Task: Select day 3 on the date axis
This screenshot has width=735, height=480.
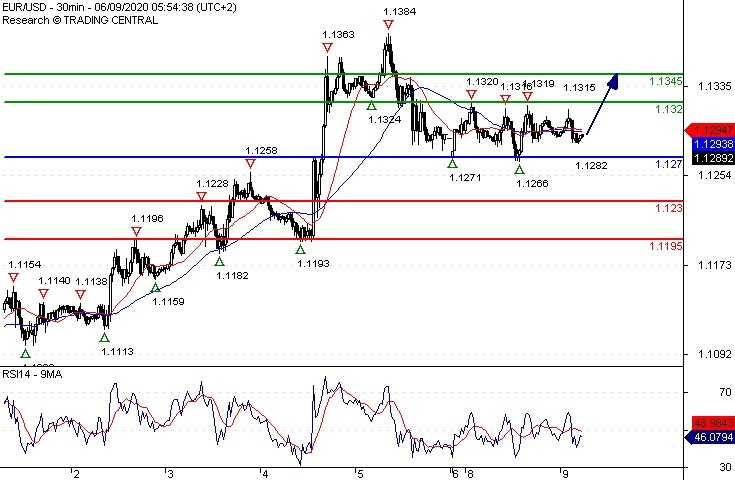Action: pos(171,474)
